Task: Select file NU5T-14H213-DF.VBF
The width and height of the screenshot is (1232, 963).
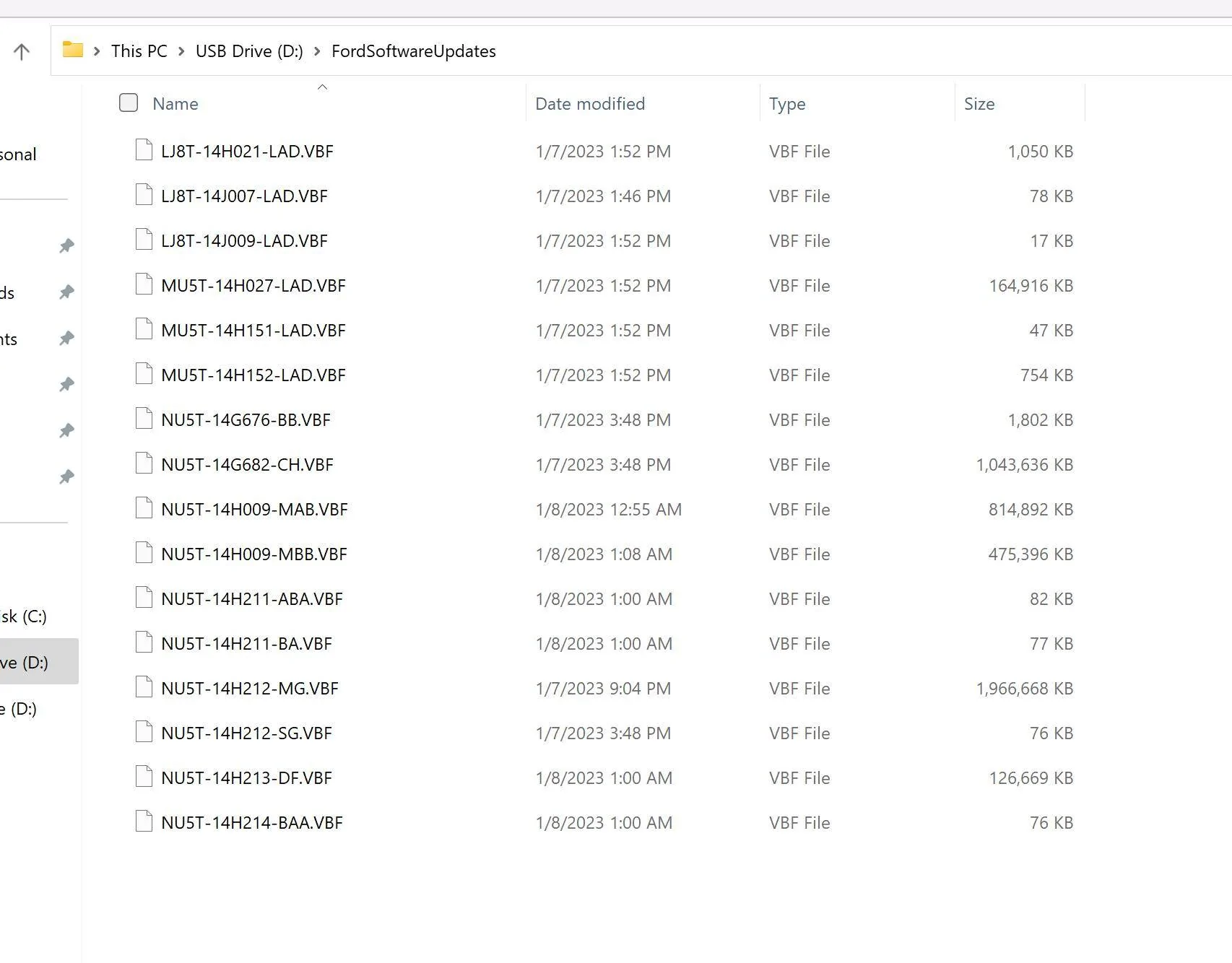Action: (x=246, y=778)
